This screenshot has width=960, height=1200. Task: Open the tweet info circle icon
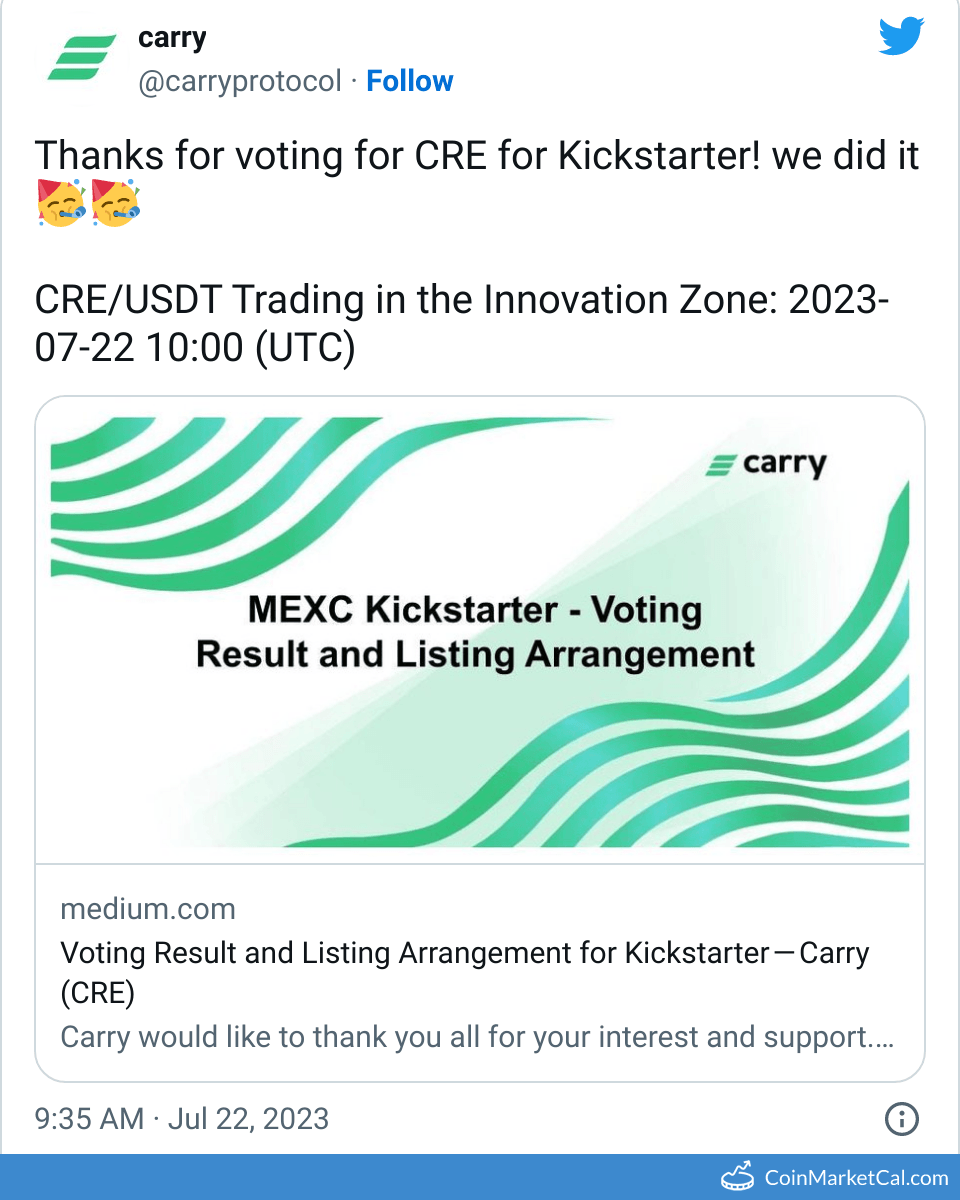(902, 1118)
